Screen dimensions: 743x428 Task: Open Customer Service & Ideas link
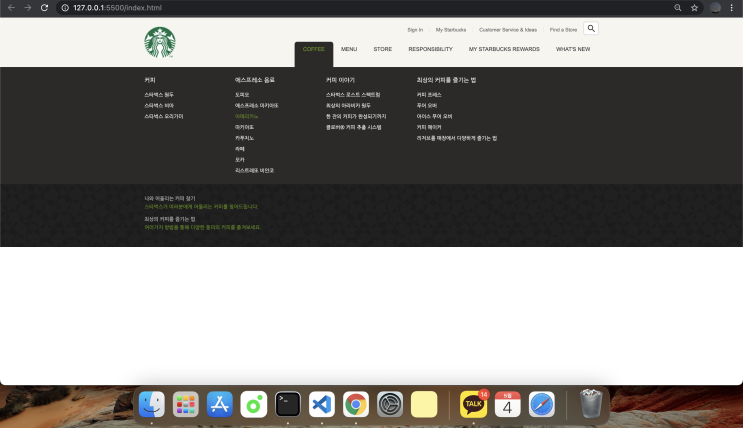coord(508,30)
